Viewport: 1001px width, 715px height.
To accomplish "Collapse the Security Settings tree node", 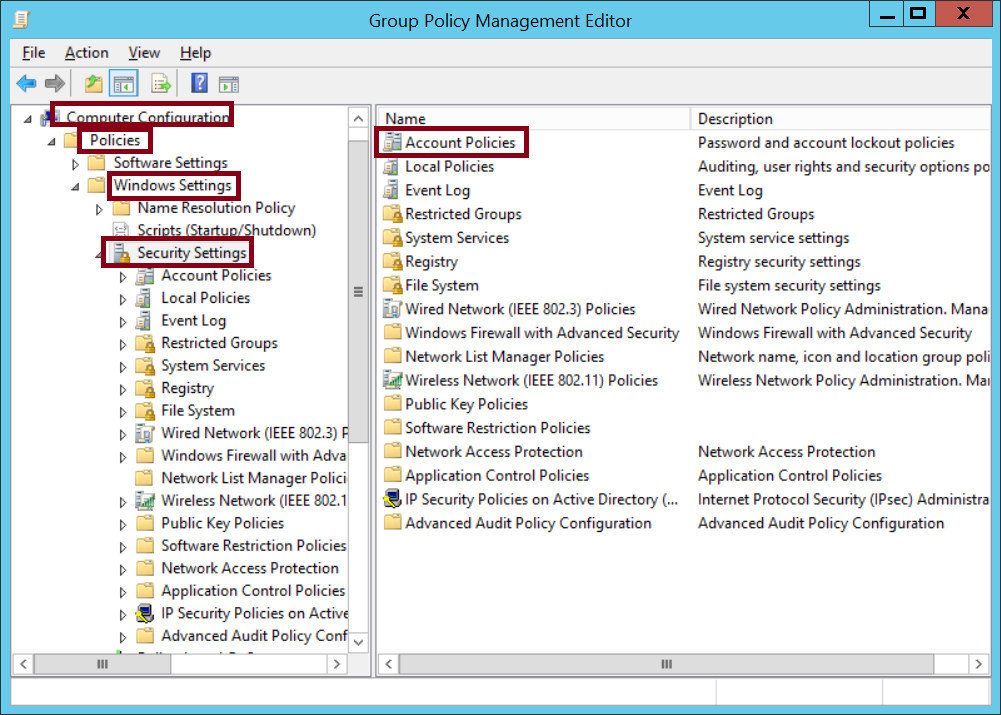I will pyautogui.click(x=99, y=254).
